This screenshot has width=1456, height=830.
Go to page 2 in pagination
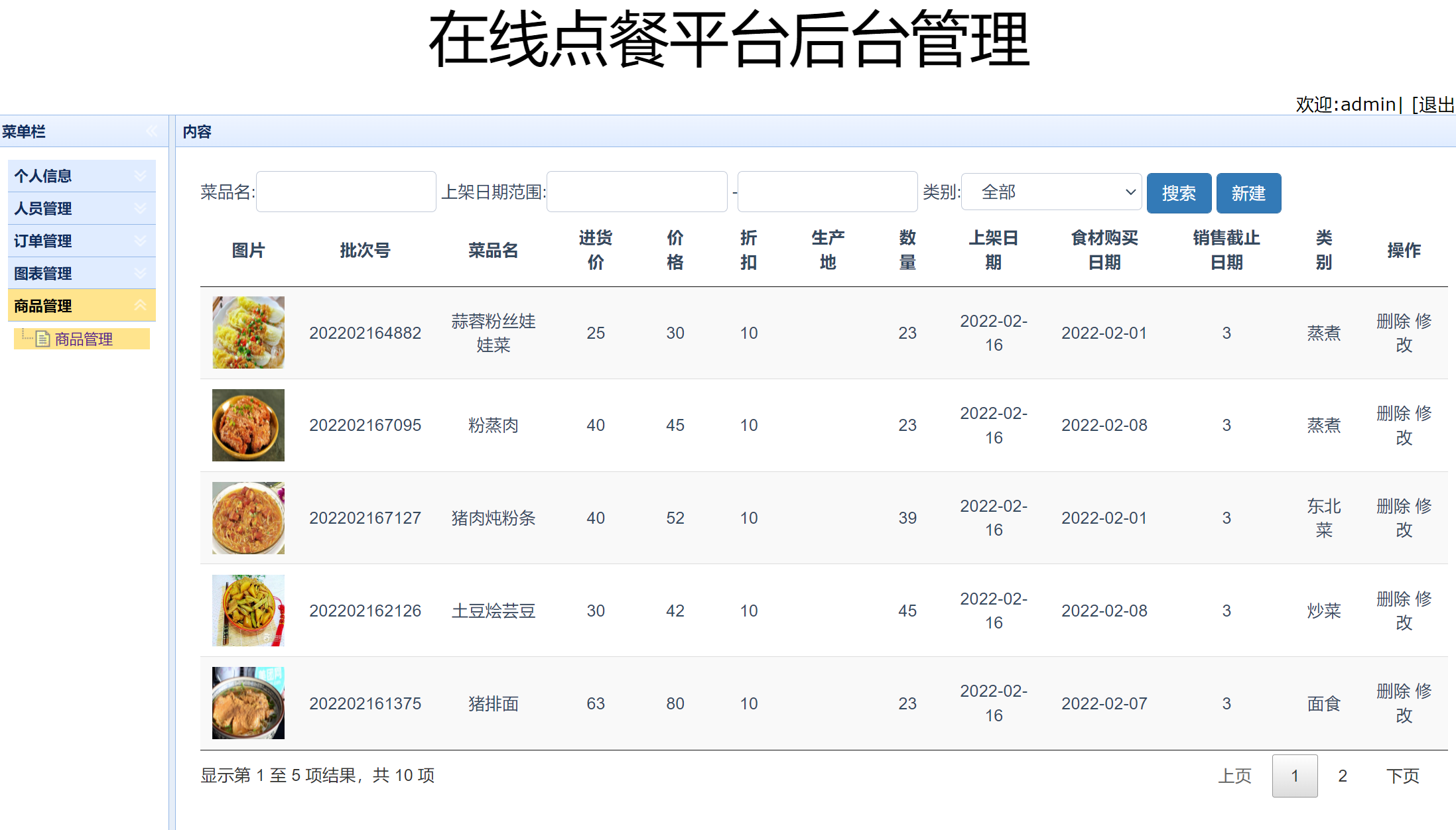(1343, 776)
